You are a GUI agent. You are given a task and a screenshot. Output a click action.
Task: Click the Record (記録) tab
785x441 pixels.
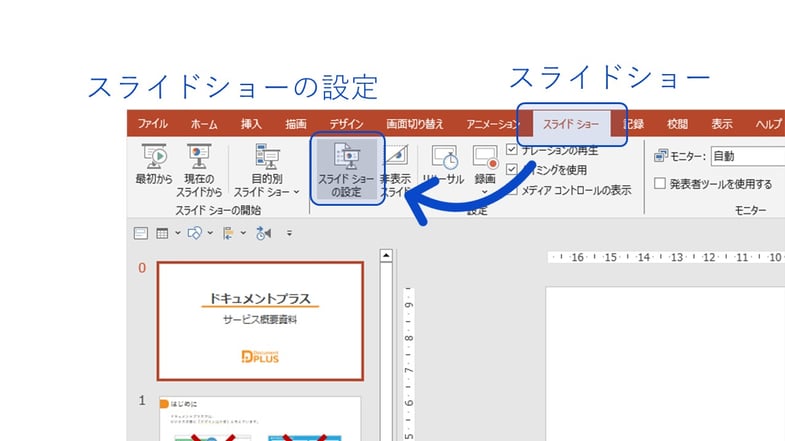[x=634, y=124]
